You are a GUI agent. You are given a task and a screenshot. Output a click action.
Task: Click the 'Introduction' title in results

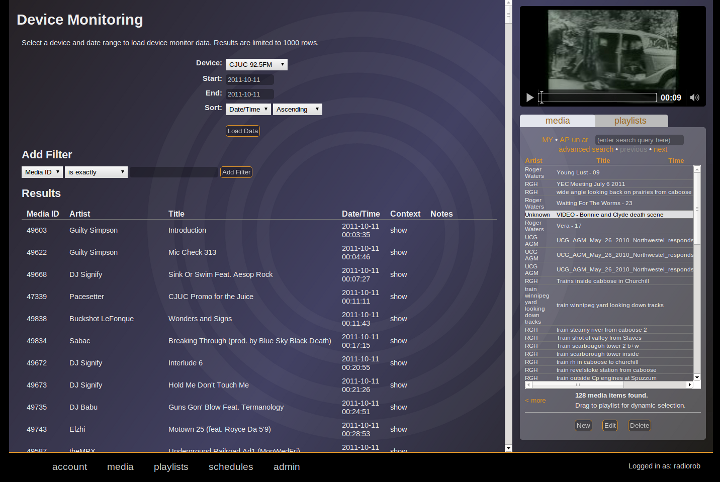pyautogui.click(x=187, y=230)
